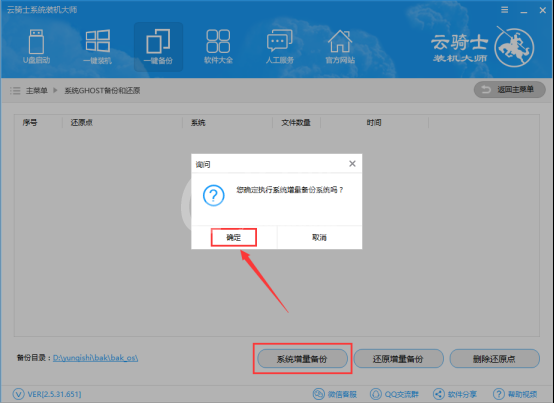Click 系统增量备份 button
The image size is (554, 403).
302,359
